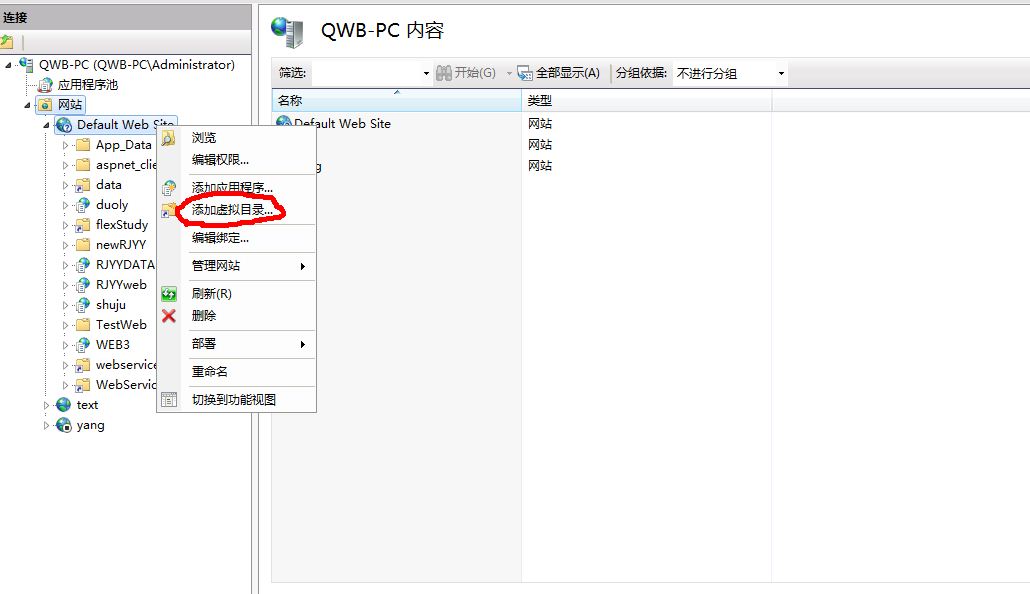Image resolution: width=1030 pixels, height=594 pixels.
Task: Select the WebService tree item
Action: (125, 385)
